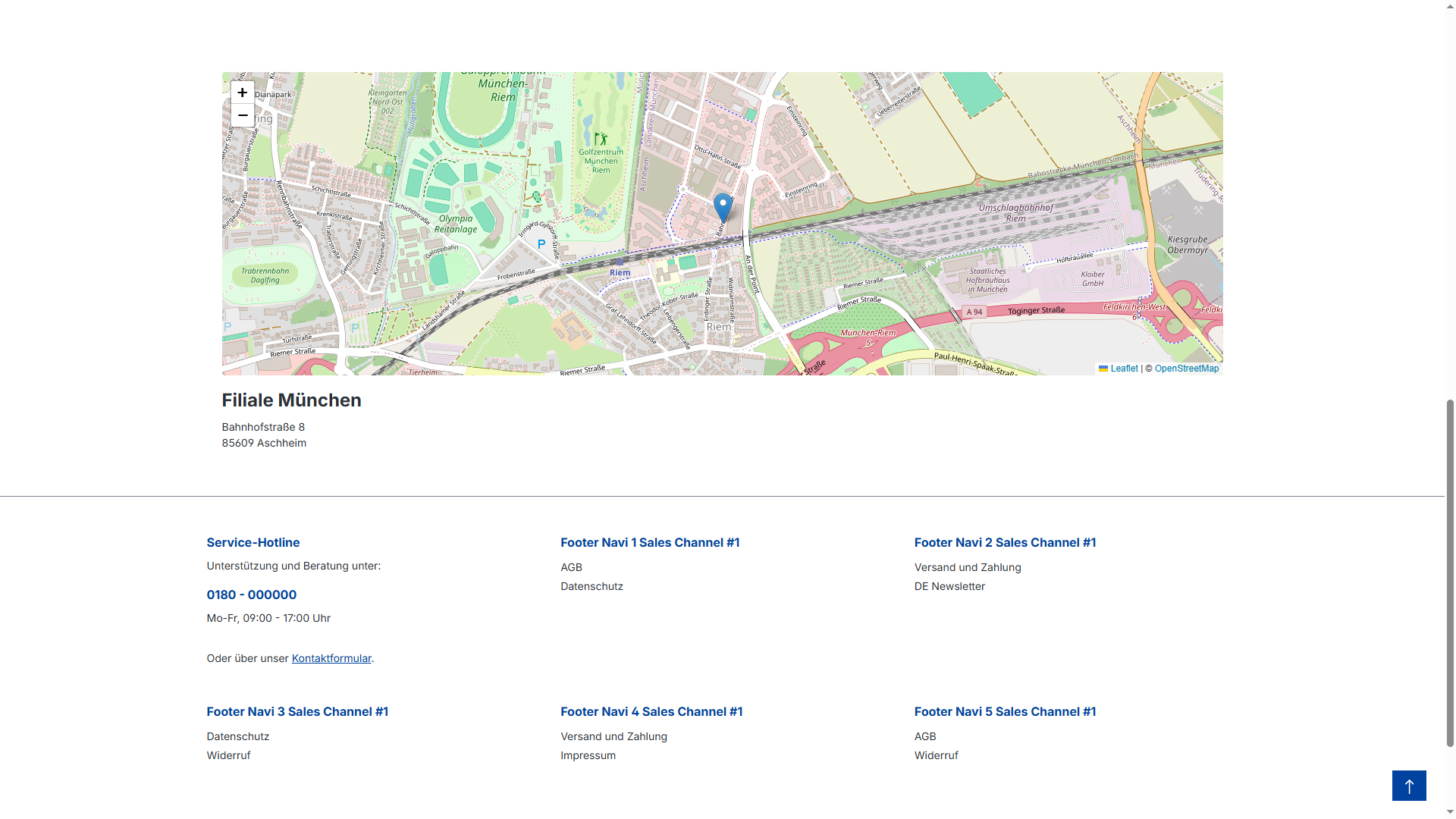
Task: Click the Umschlagbahnhof Riem map label
Action: pyautogui.click(x=1016, y=212)
